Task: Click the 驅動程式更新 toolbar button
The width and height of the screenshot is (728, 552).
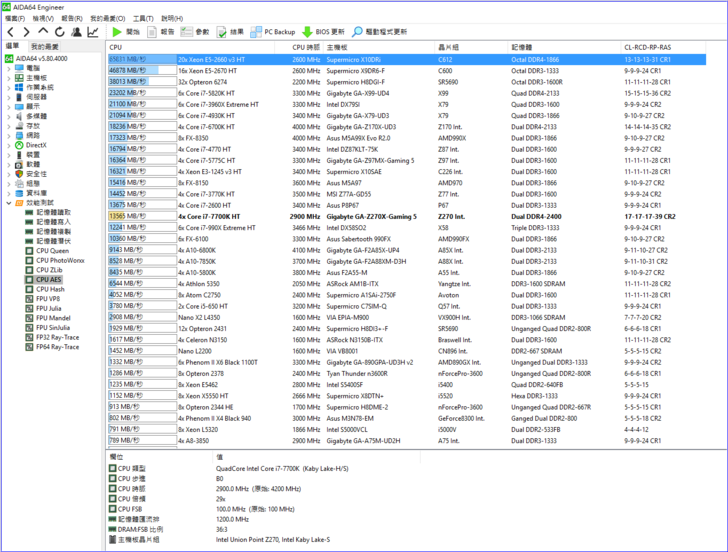Action: pos(379,32)
